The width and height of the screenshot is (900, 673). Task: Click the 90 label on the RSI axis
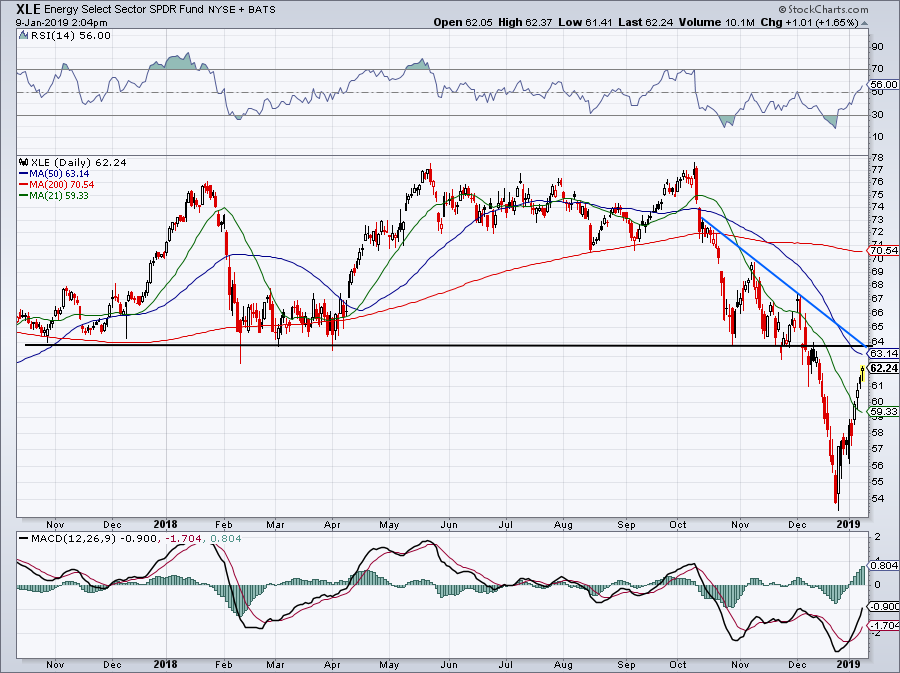(x=877, y=47)
